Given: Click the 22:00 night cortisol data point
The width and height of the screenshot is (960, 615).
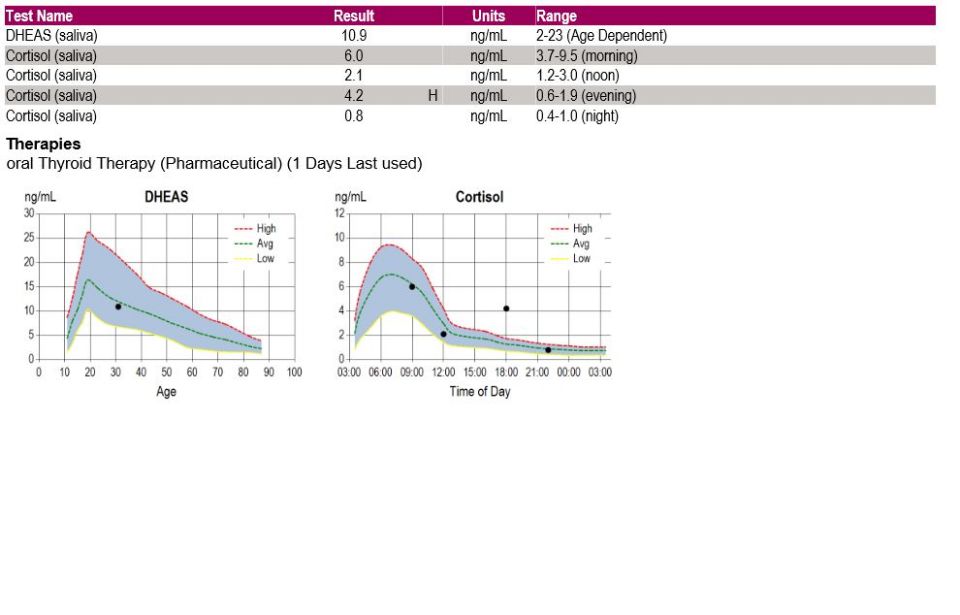Looking at the screenshot, I should tap(548, 350).
